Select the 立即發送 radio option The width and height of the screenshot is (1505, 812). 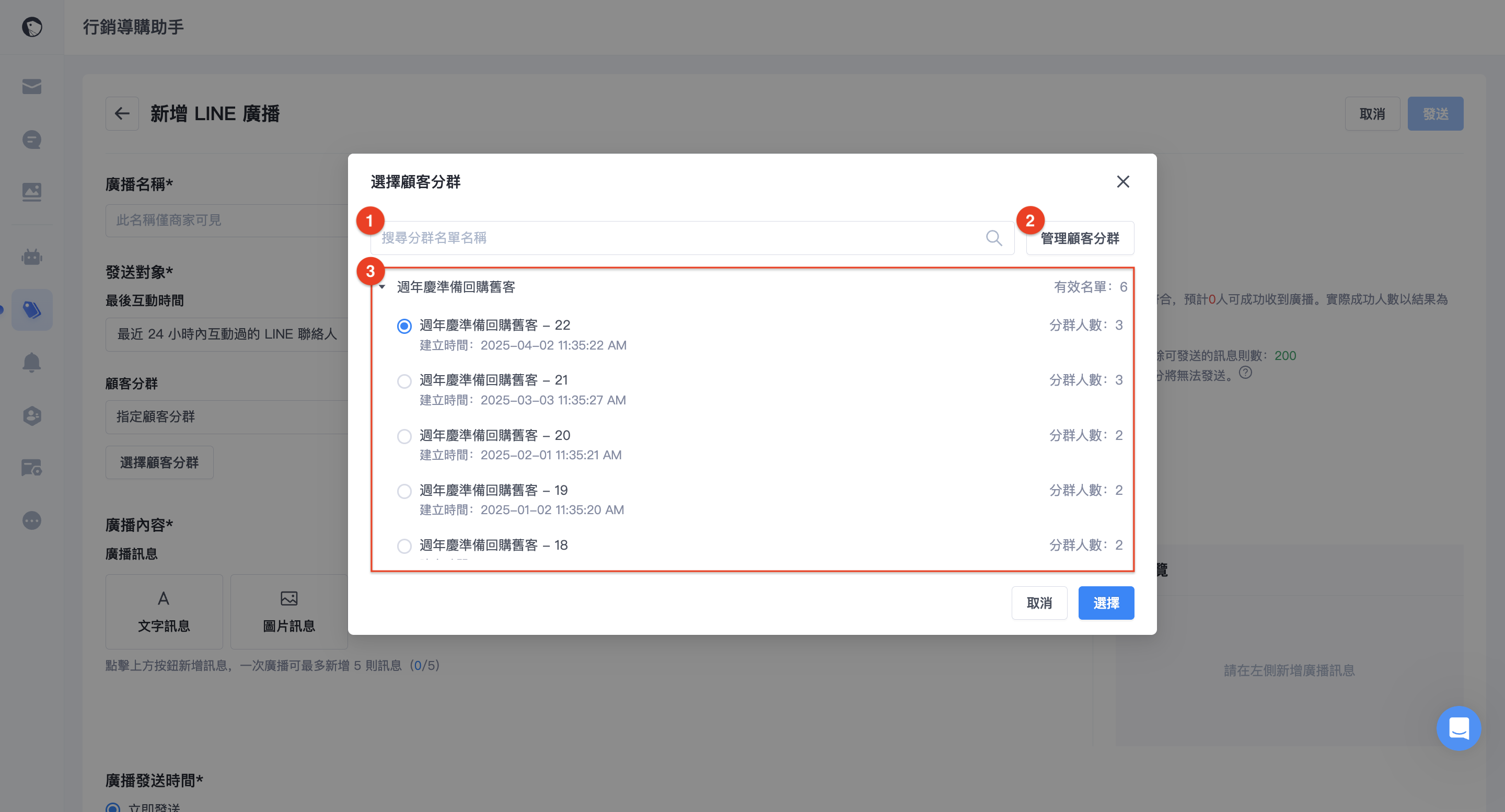(x=113, y=808)
